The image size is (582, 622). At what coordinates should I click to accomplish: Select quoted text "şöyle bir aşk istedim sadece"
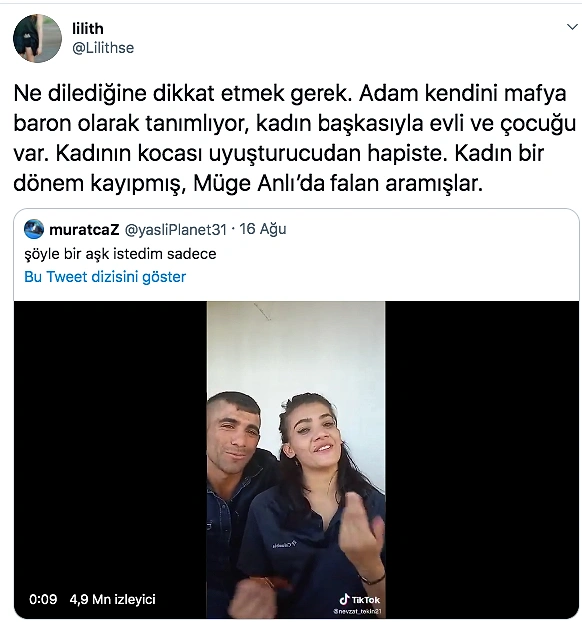point(120,254)
